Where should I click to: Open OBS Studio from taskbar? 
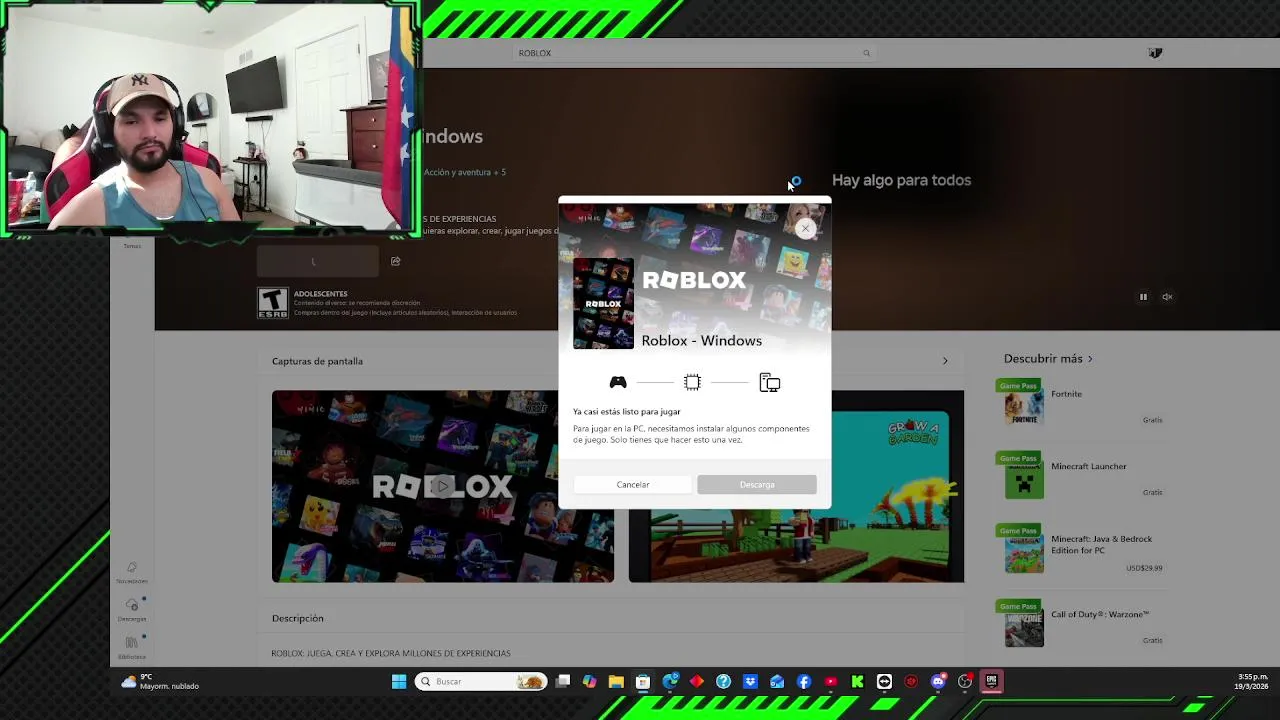click(x=965, y=682)
